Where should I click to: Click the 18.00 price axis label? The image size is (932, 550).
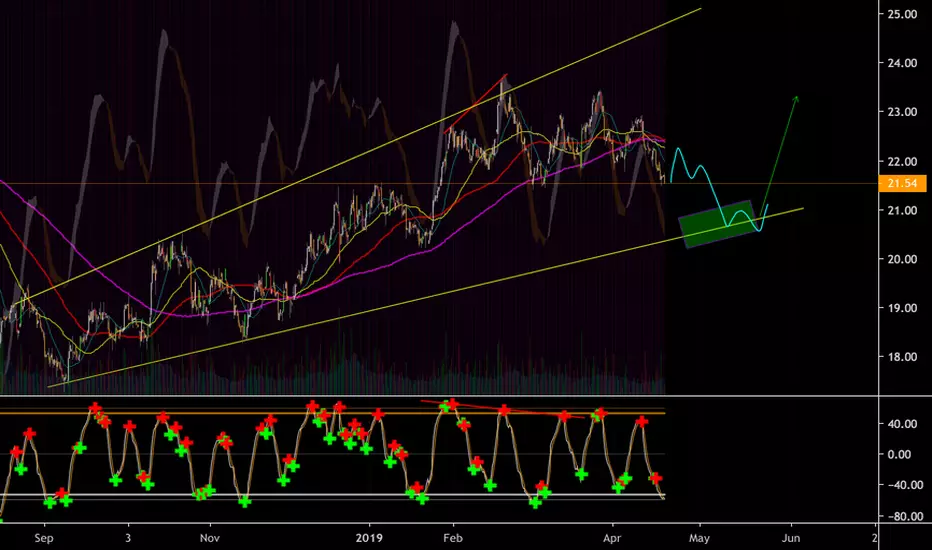coord(902,357)
